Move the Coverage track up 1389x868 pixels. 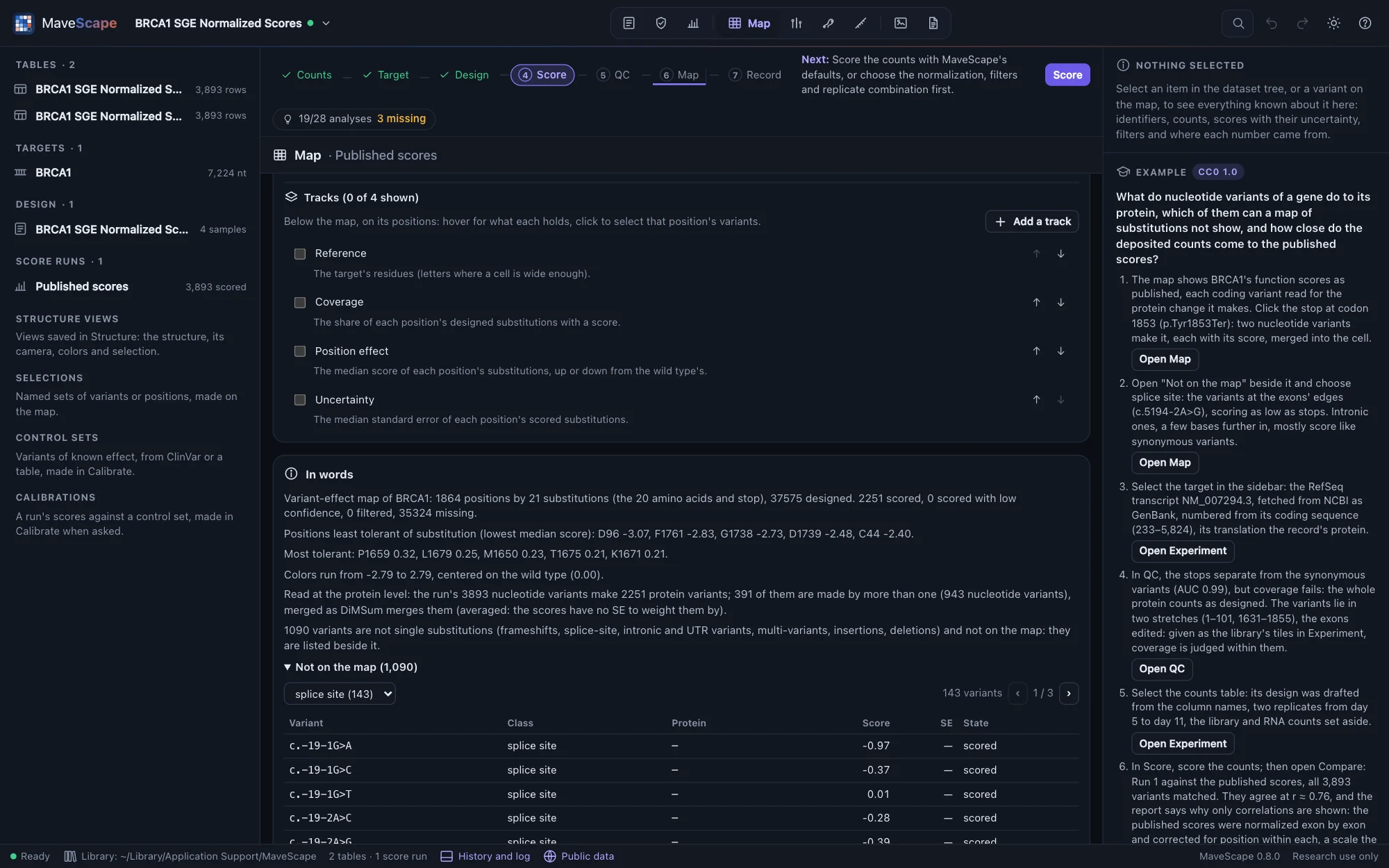(x=1036, y=302)
